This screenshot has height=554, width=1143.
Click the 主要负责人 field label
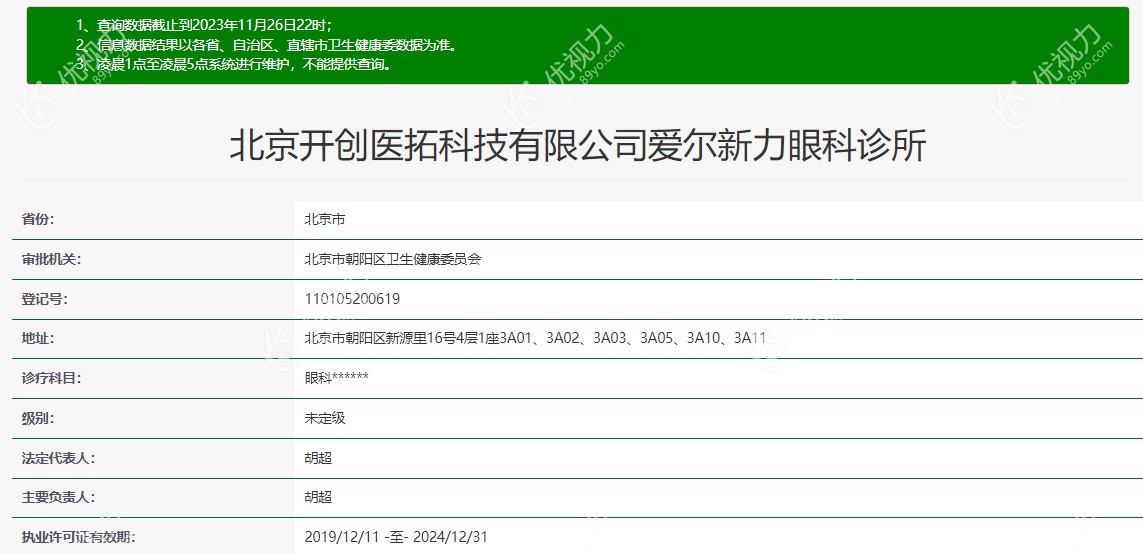click(58, 498)
